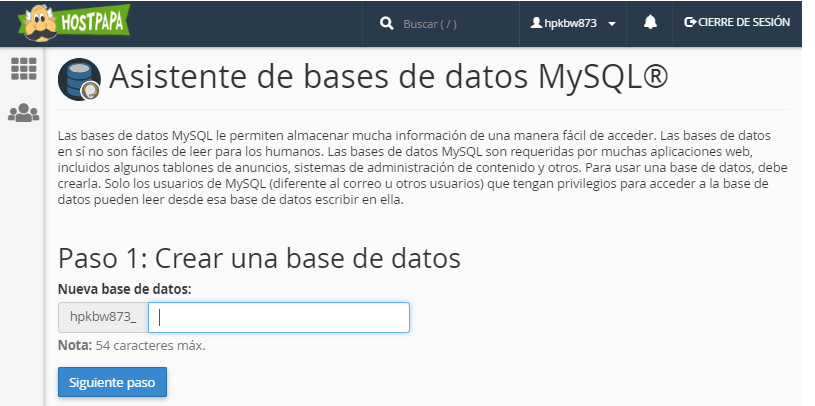Open the user manager icon in sidebar
The image size is (815, 406).
[x=23, y=113]
